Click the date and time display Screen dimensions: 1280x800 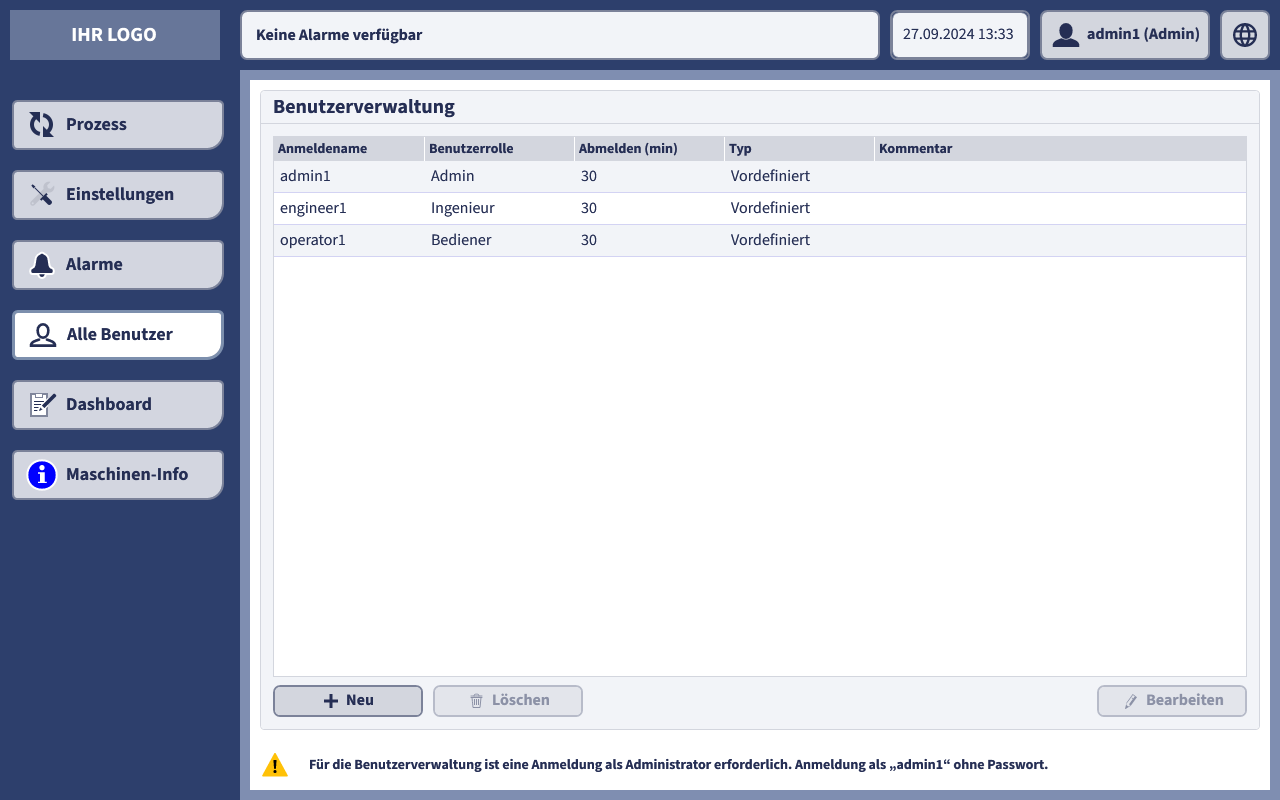coord(960,35)
